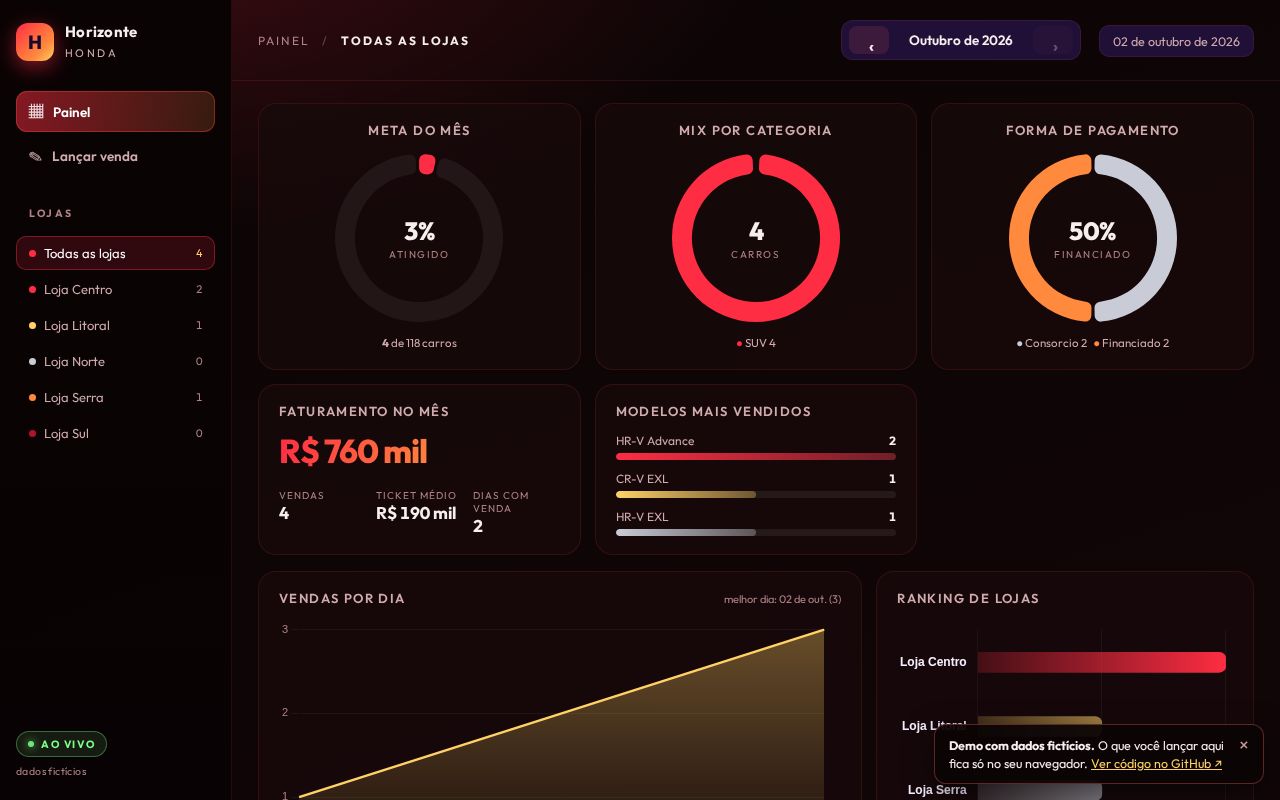Screen dimensions: 1280x800
Task: Open the Painel sidebar item
Action: click(x=115, y=111)
